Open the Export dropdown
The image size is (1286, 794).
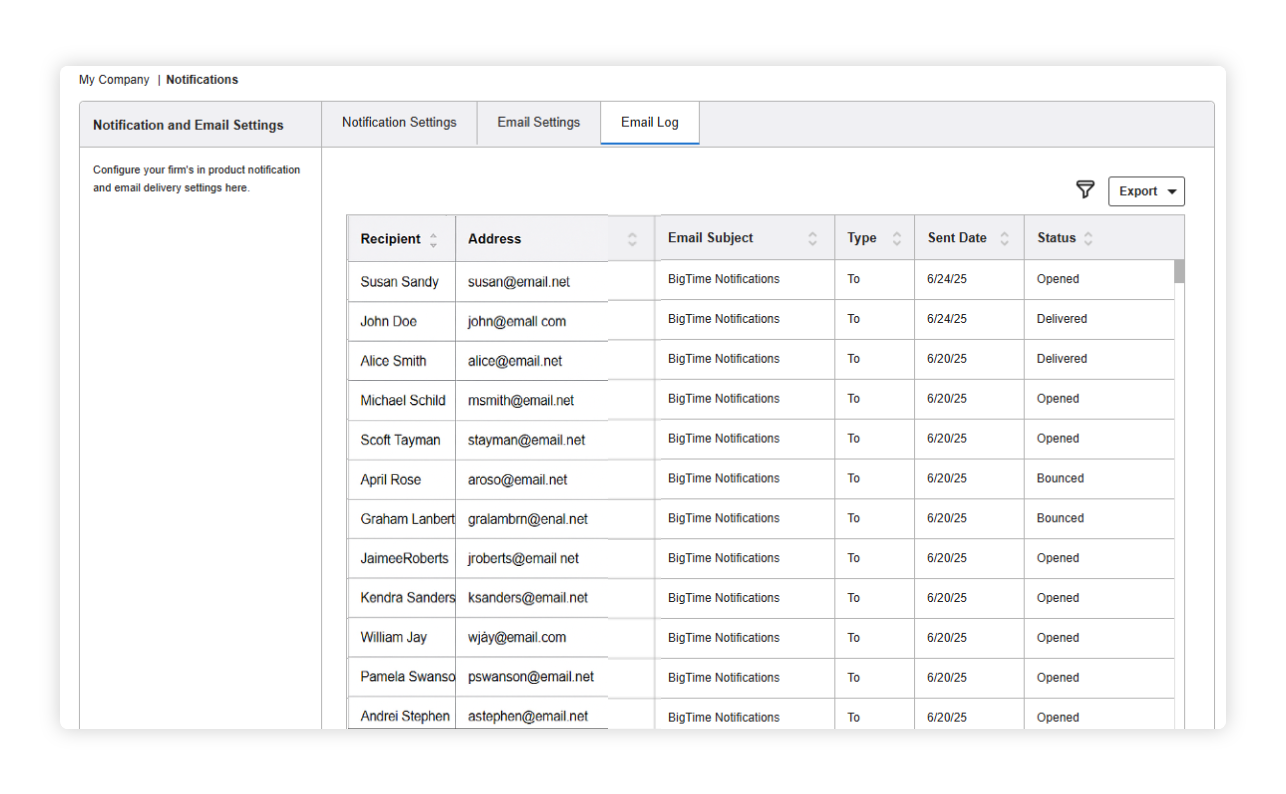pos(1146,191)
